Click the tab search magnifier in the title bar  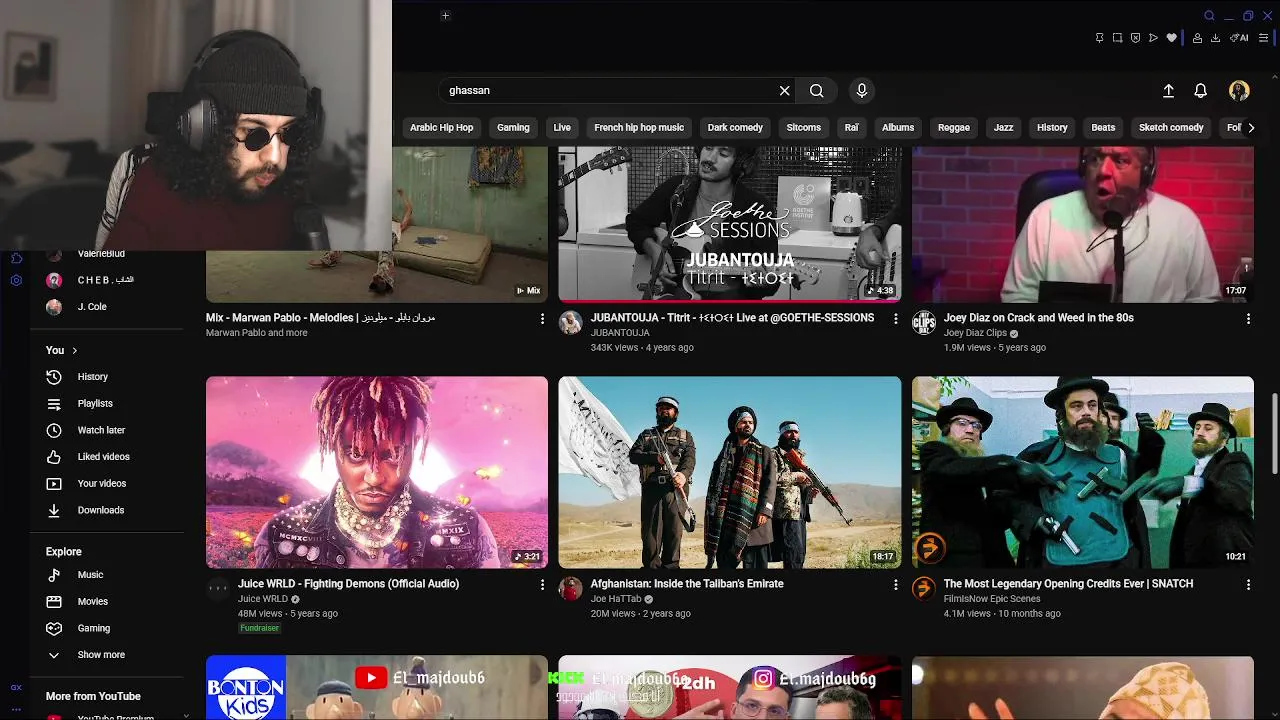(1209, 15)
